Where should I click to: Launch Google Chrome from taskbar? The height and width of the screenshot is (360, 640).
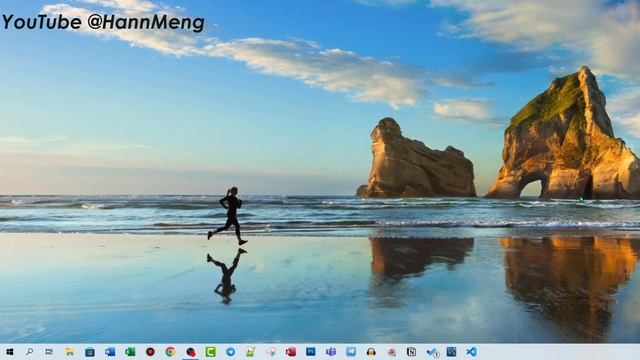click(x=170, y=352)
